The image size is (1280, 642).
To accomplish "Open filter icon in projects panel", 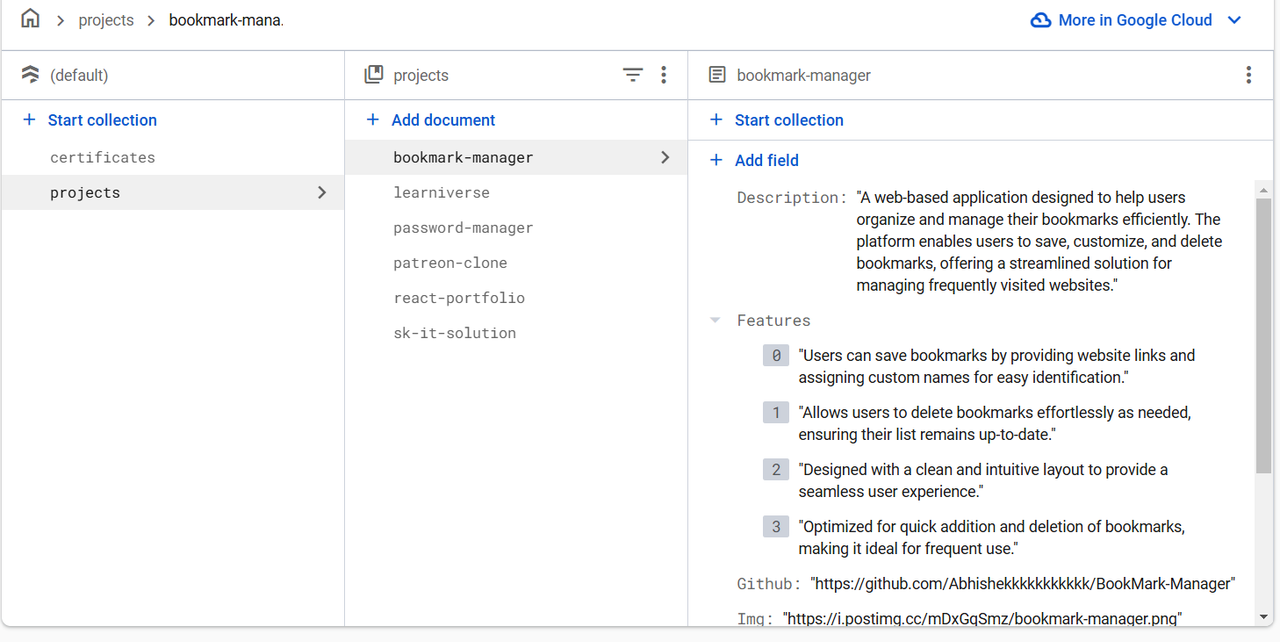I will (x=632, y=75).
